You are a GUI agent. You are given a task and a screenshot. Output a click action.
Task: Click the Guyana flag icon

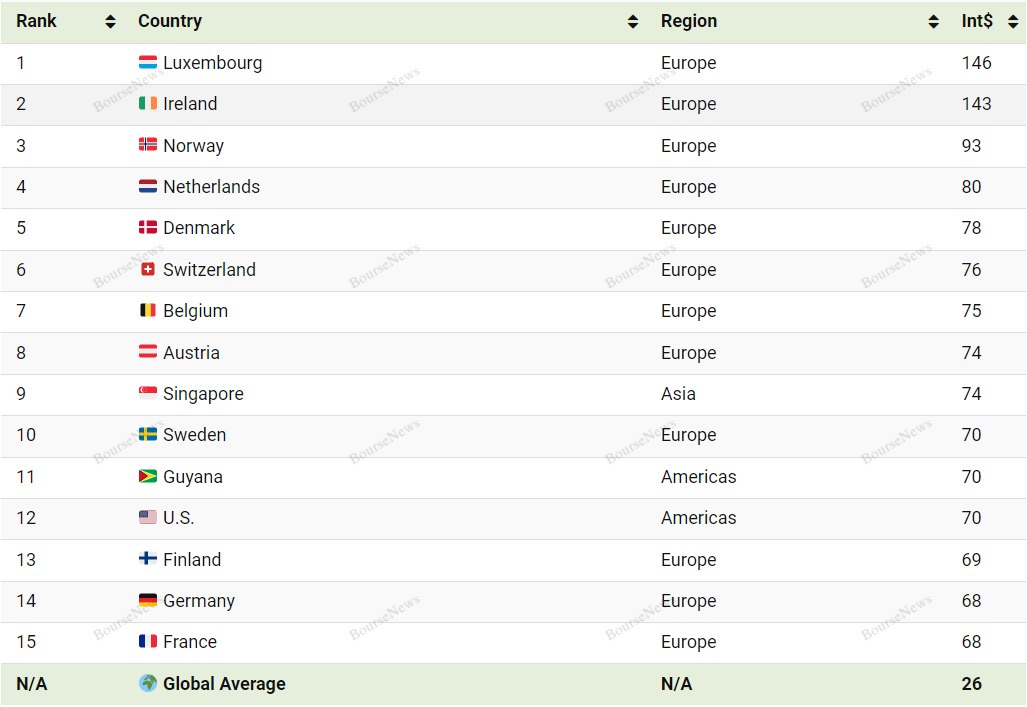click(x=148, y=476)
